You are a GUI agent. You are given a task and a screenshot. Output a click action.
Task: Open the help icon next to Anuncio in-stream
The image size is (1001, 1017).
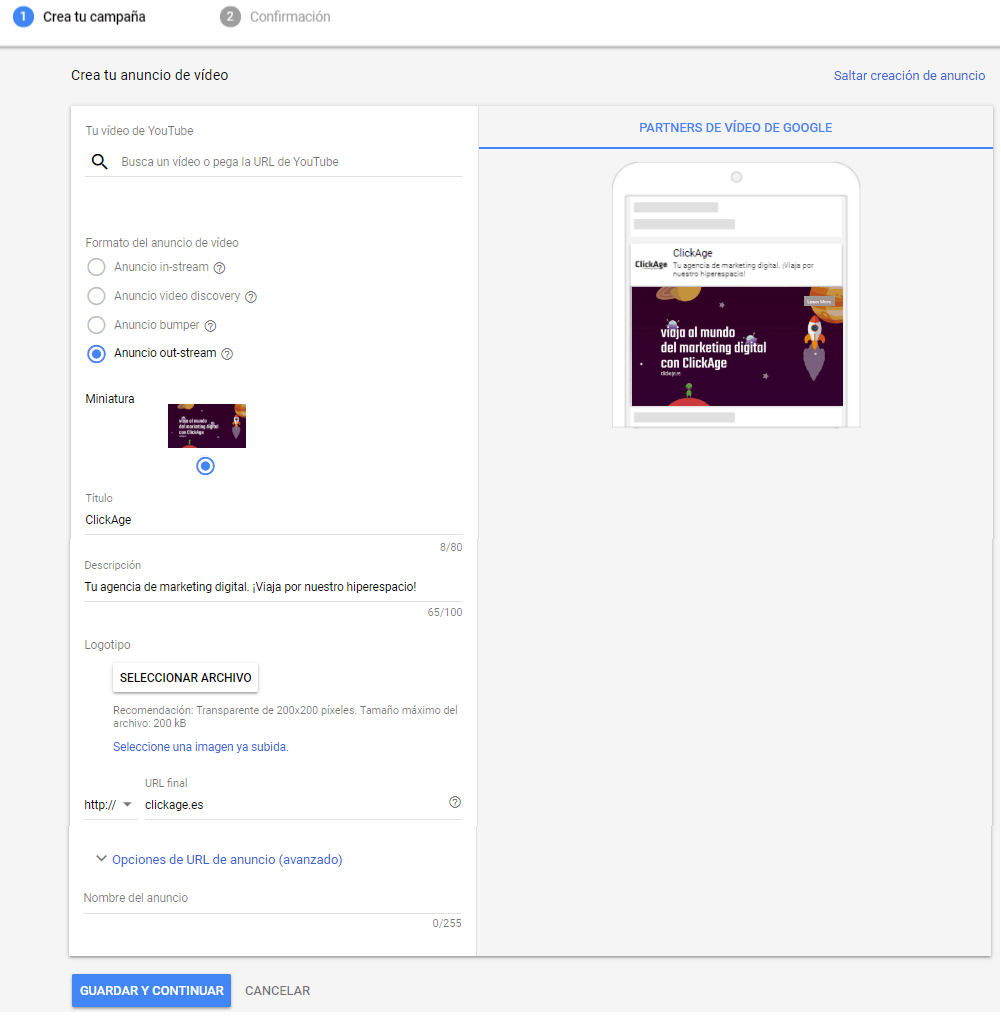(x=219, y=267)
